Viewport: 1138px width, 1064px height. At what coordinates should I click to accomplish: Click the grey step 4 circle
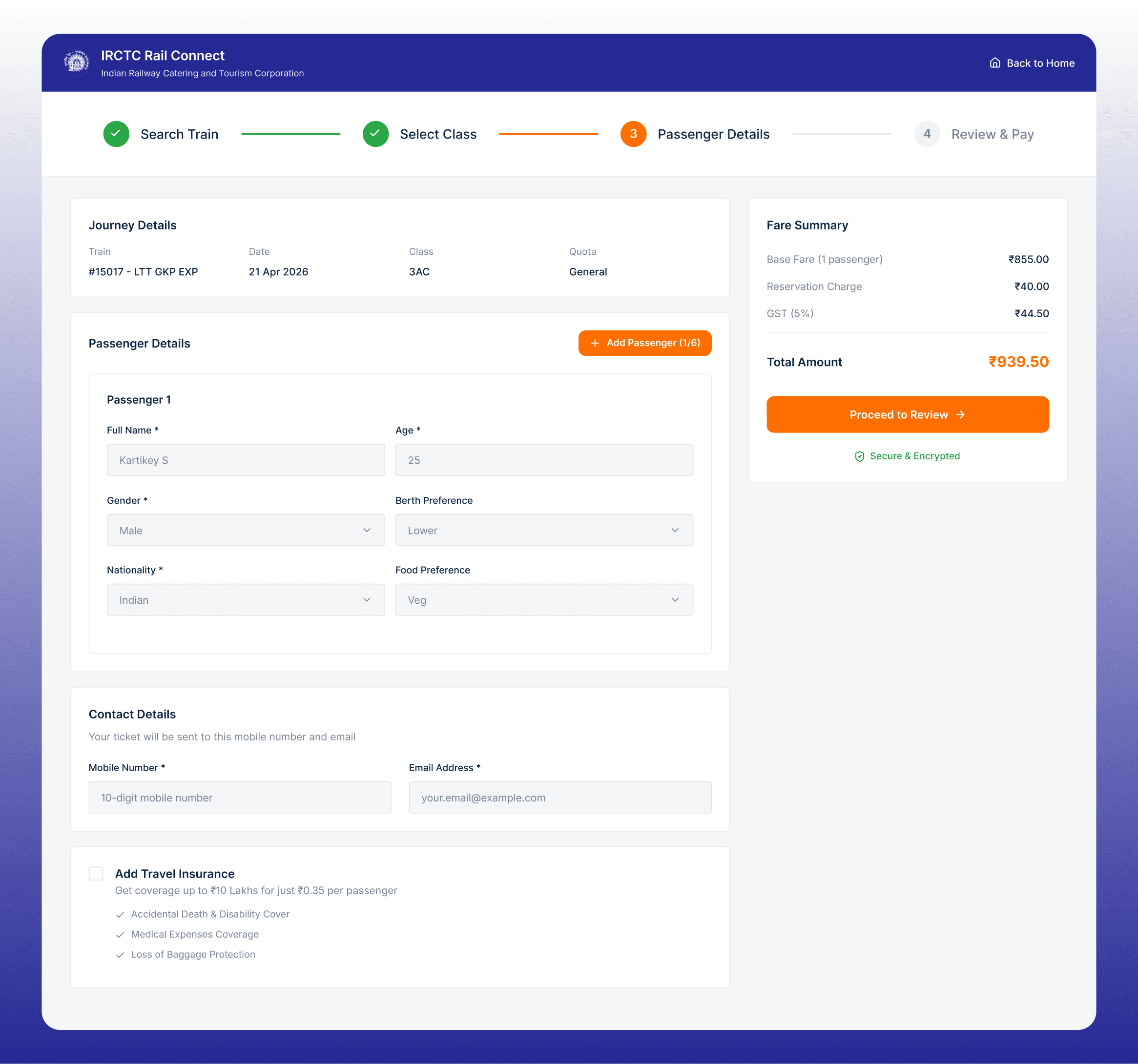(927, 134)
